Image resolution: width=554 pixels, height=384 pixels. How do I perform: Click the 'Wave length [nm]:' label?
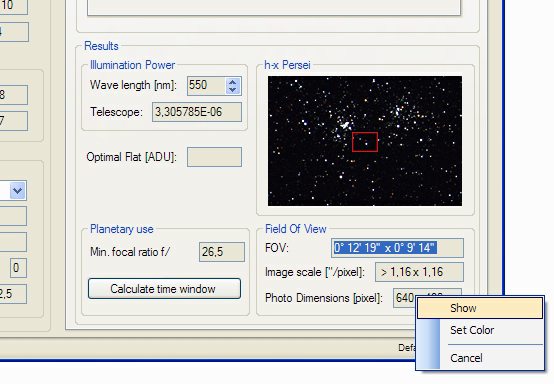click(x=133, y=85)
